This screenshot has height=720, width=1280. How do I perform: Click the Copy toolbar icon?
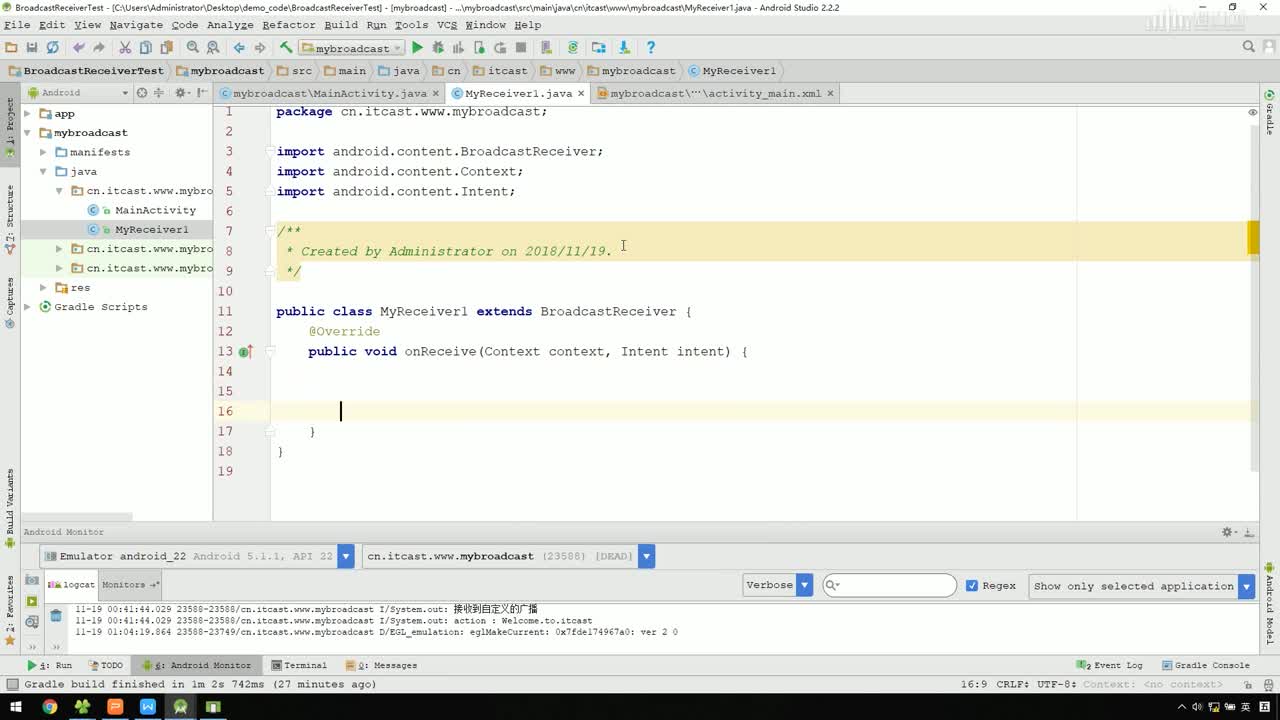coord(146,47)
